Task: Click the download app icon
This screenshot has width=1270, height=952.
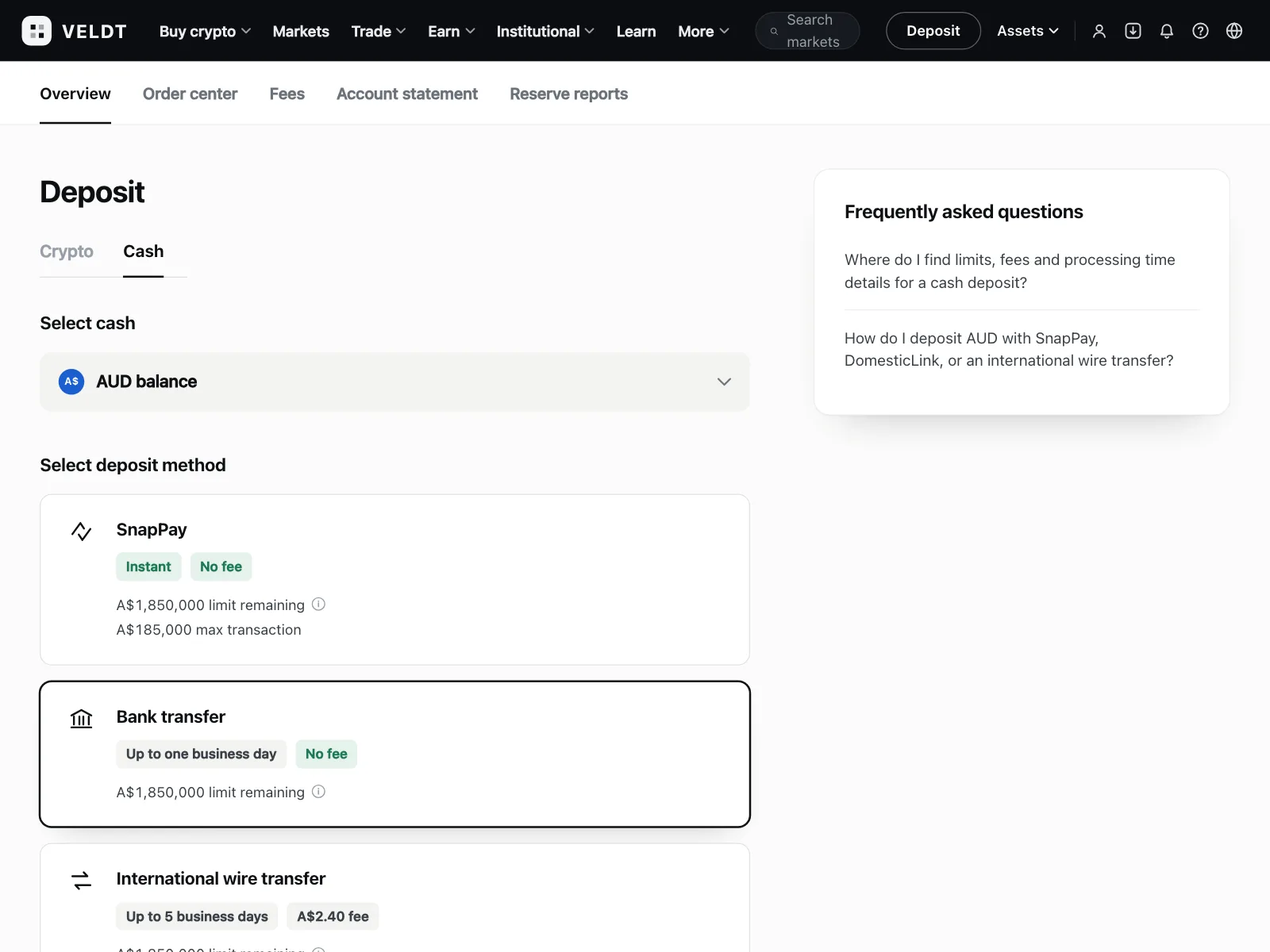Action: click(1133, 31)
